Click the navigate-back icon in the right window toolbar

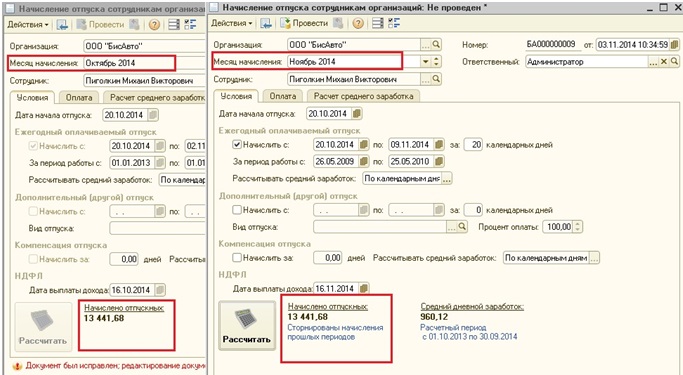[266, 23]
